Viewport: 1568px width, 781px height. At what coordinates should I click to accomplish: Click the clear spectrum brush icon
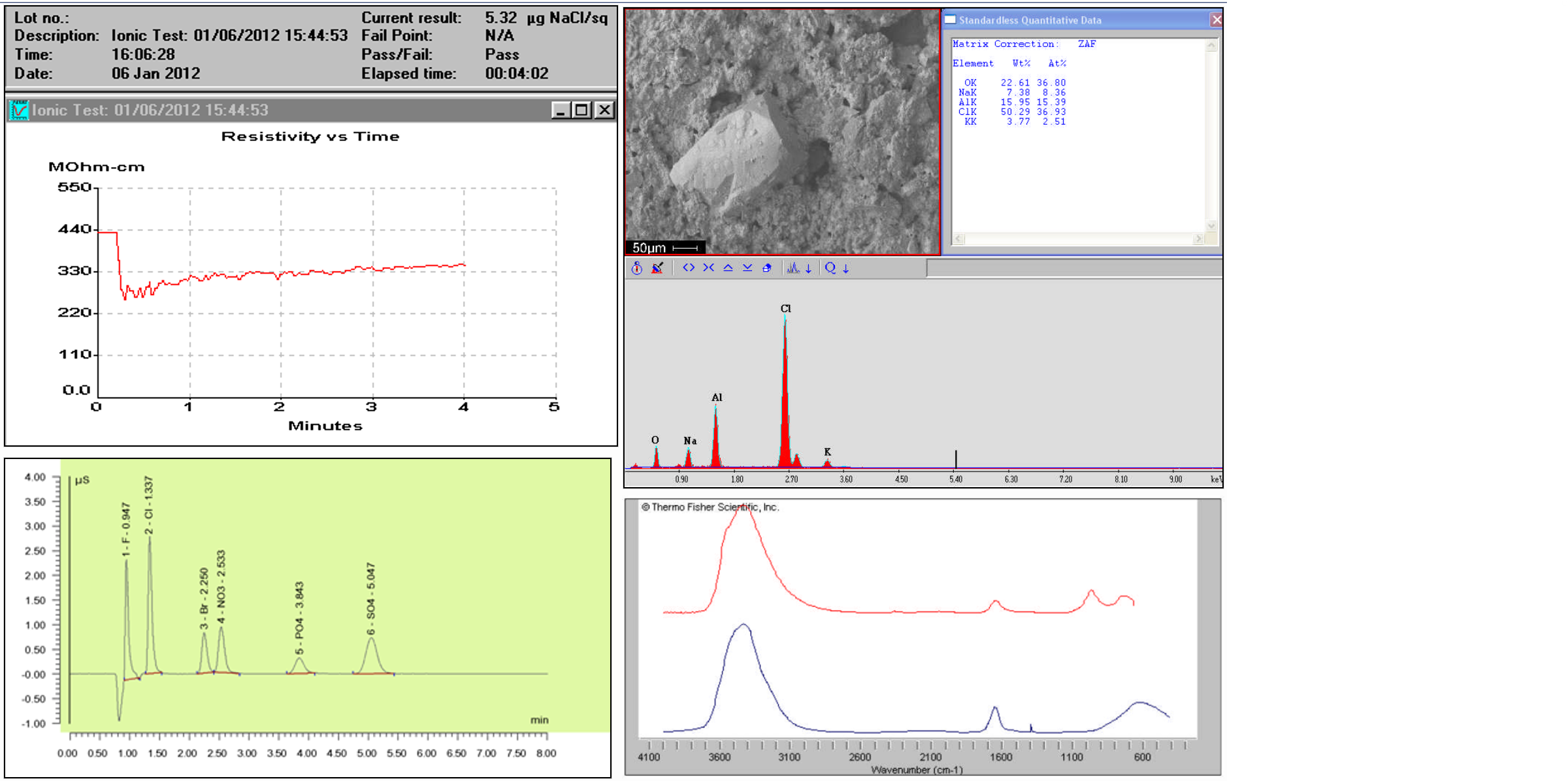[x=657, y=268]
